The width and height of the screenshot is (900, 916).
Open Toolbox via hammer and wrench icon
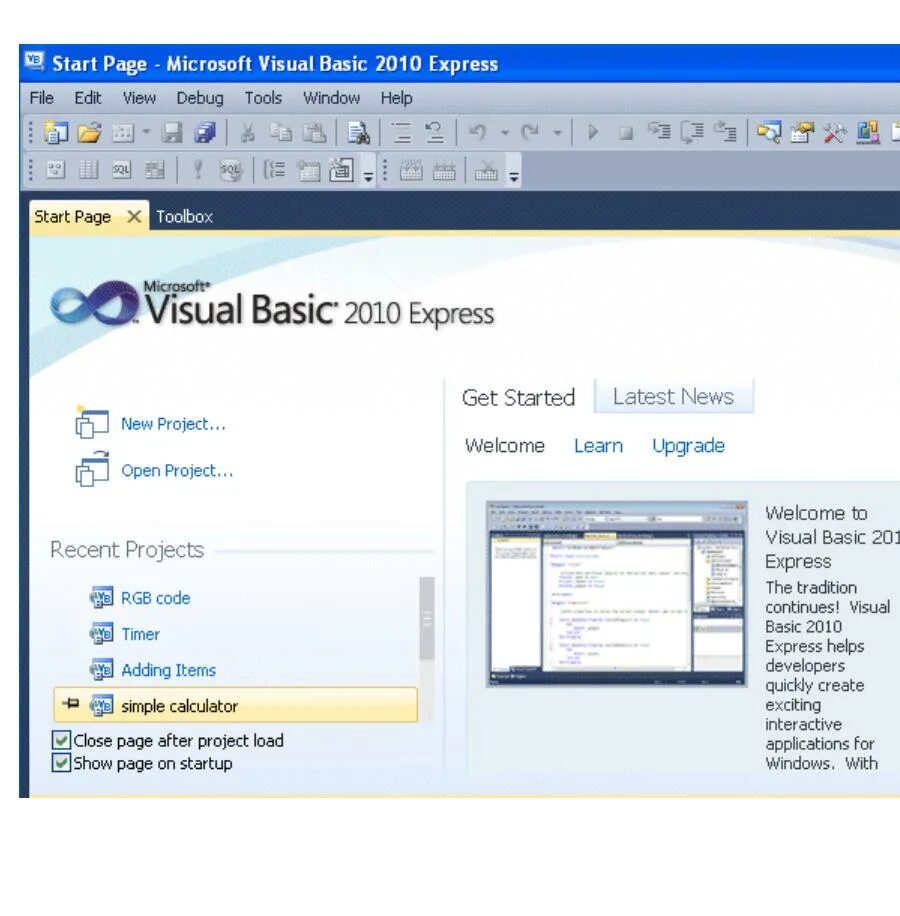[835, 133]
